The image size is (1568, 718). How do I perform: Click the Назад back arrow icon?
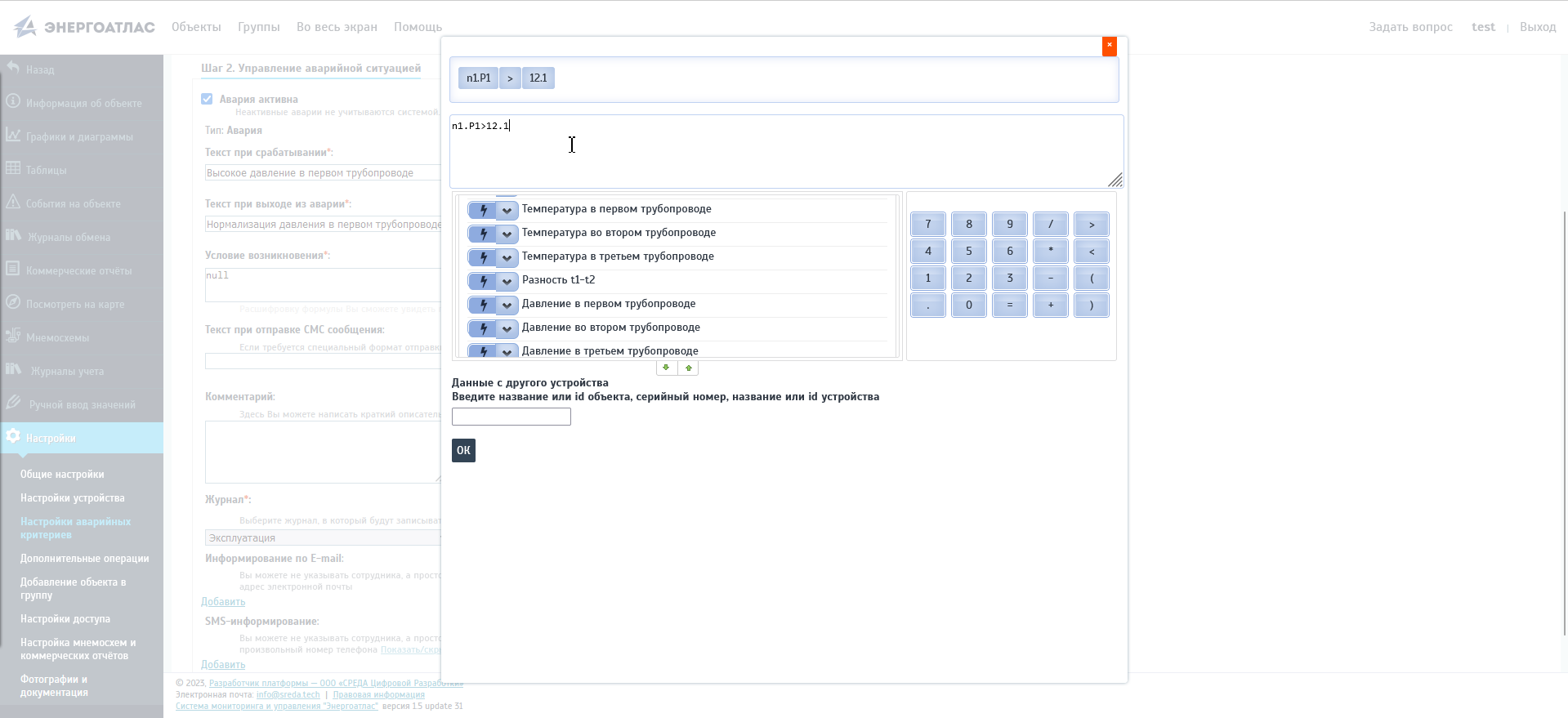click(x=13, y=69)
